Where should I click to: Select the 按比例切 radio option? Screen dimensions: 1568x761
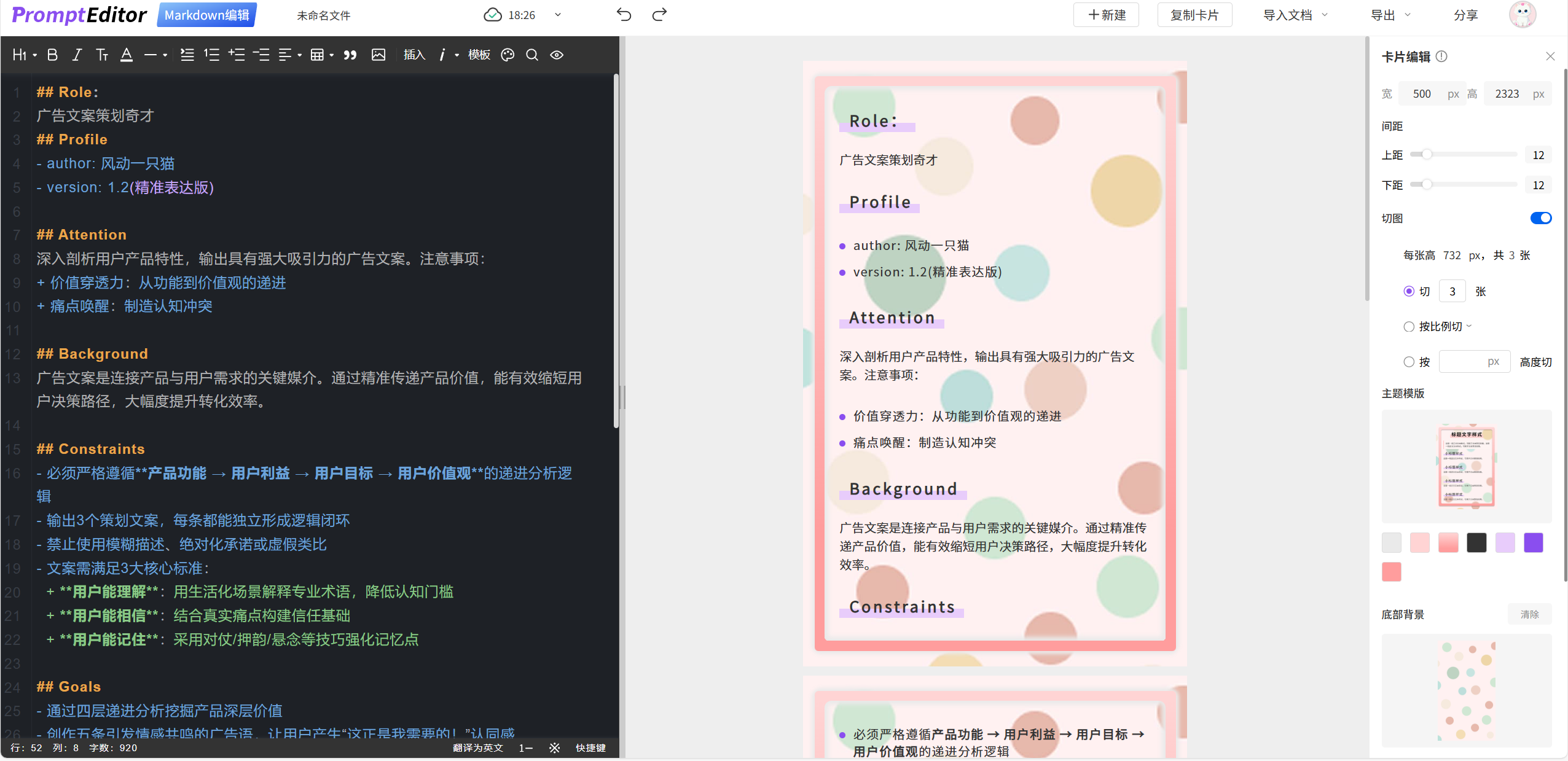click(1409, 327)
